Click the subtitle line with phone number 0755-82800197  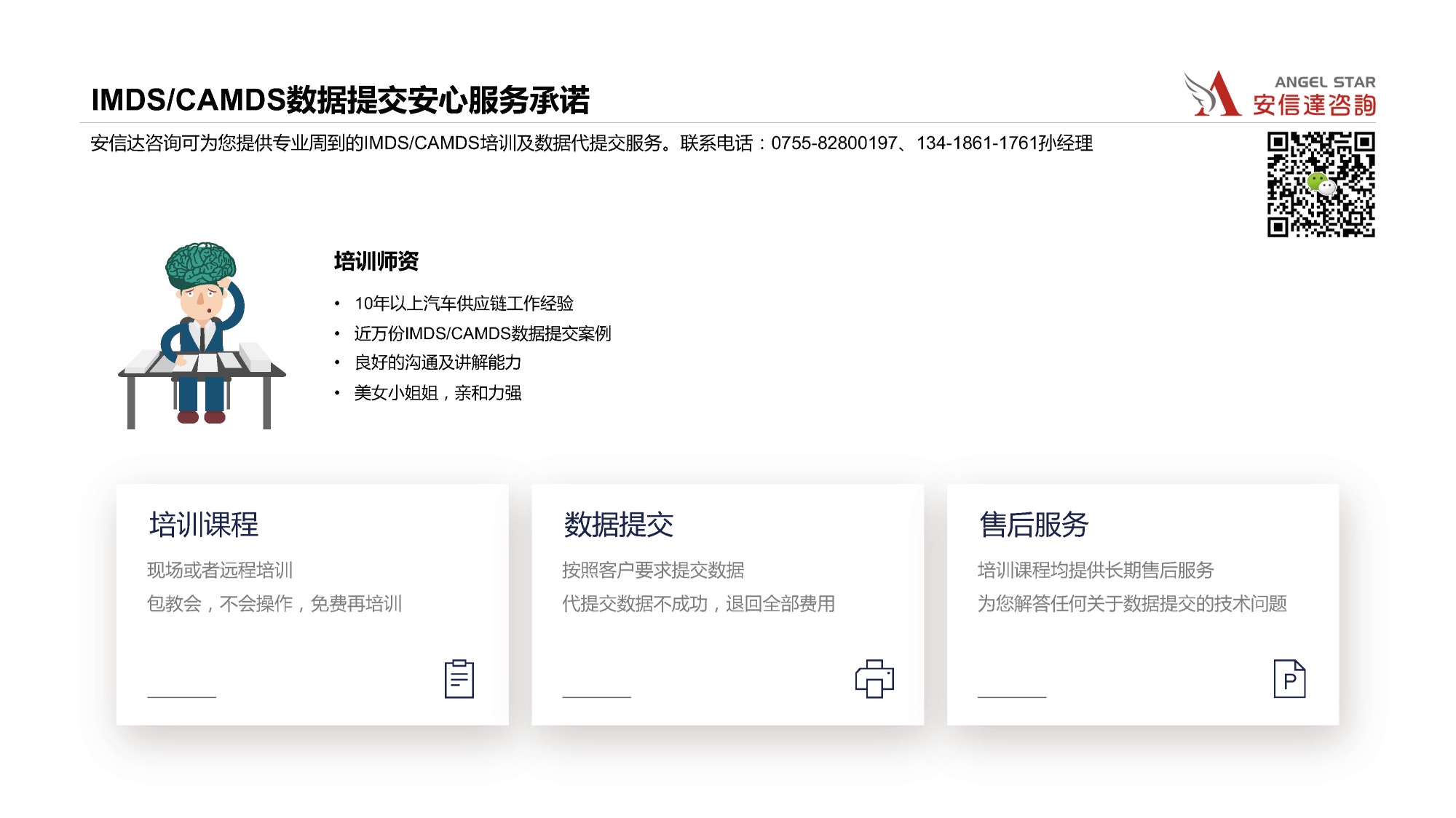point(591,143)
